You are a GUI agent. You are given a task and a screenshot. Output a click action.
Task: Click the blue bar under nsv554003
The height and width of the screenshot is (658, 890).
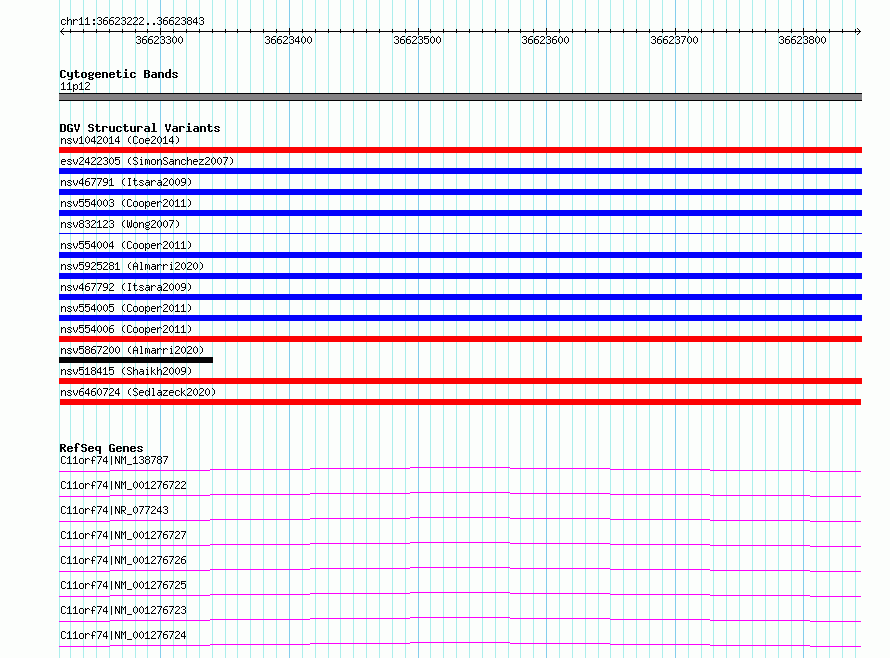(x=460, y=213)
